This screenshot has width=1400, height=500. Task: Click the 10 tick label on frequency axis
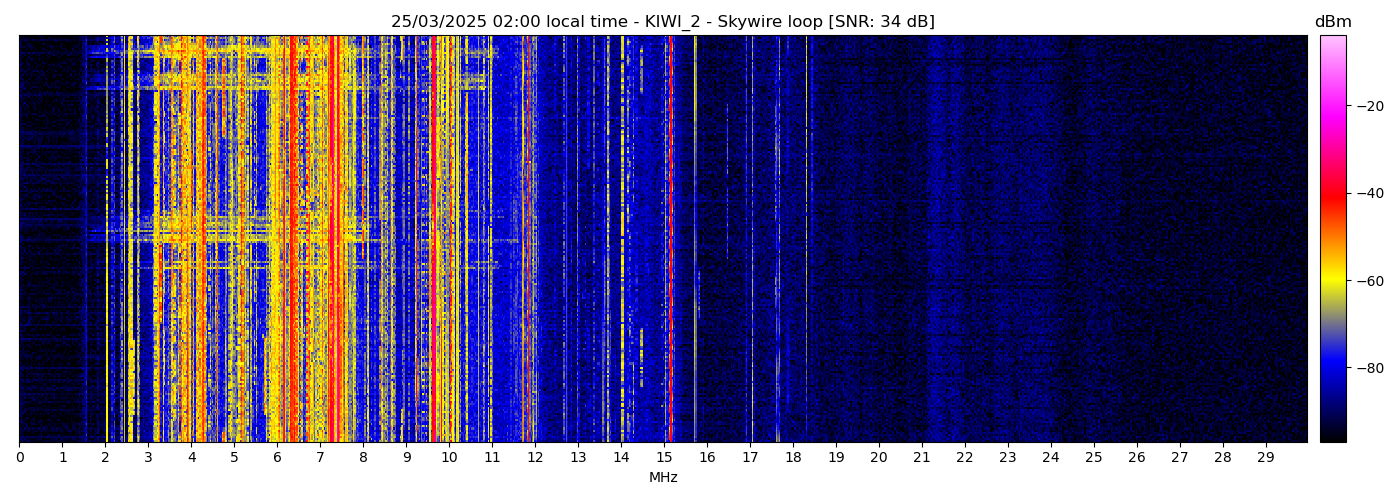[x=449, y=458]
